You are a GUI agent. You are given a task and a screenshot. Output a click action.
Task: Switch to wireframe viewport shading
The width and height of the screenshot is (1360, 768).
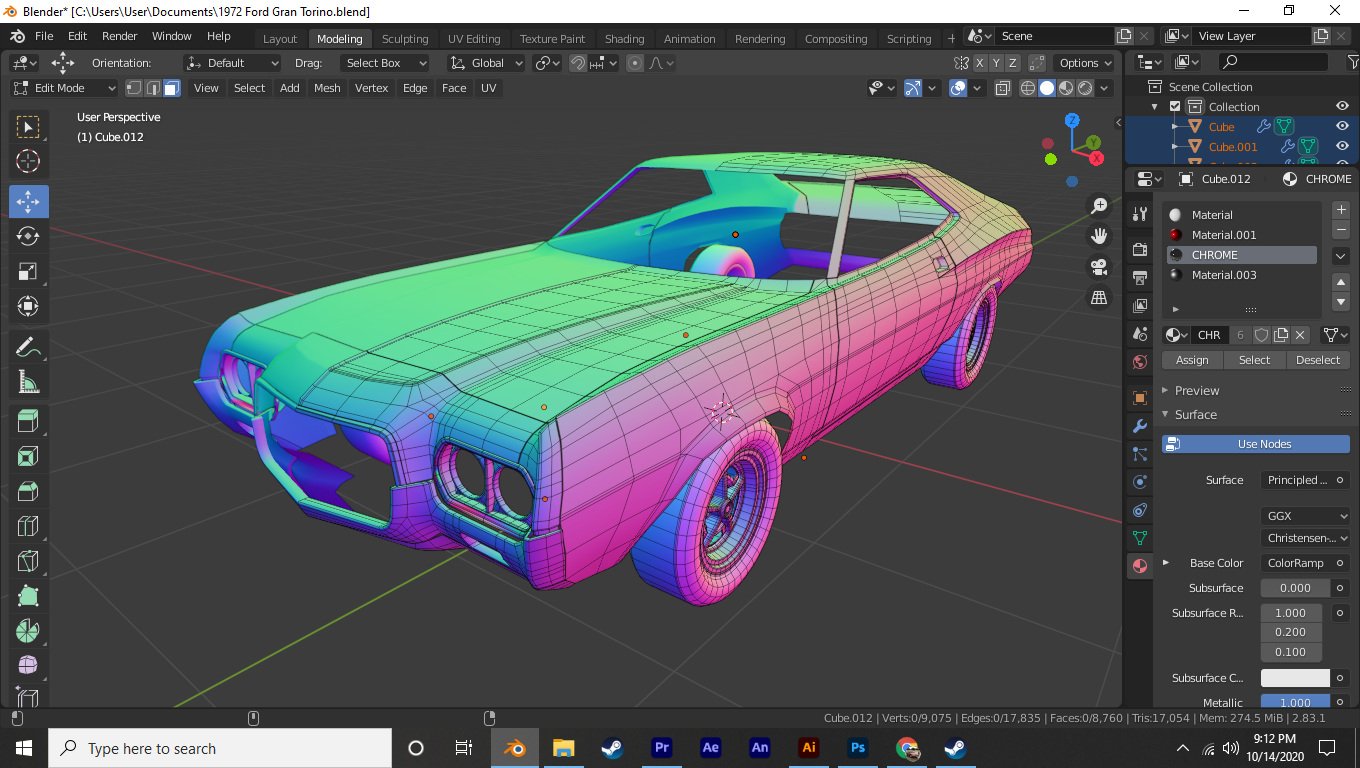click(1028, 88)
